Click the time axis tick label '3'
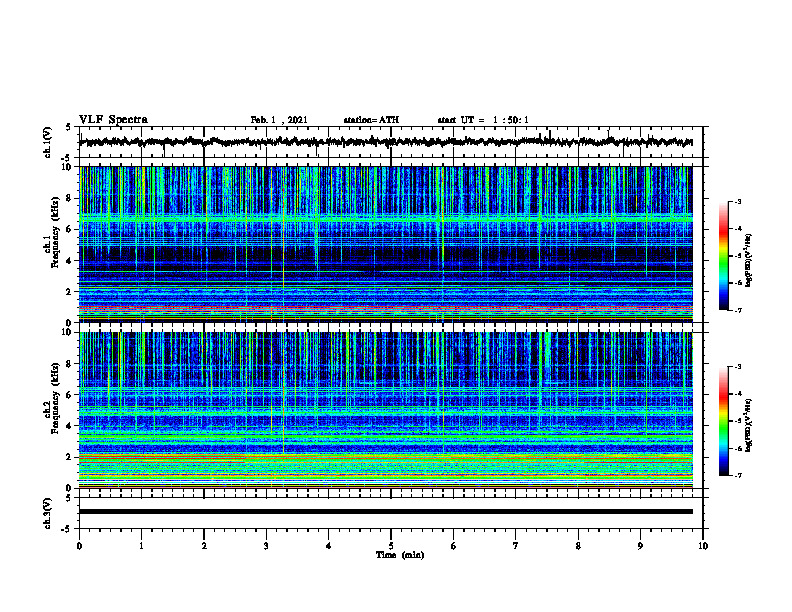The image size is (792, 612). point(266,546)
